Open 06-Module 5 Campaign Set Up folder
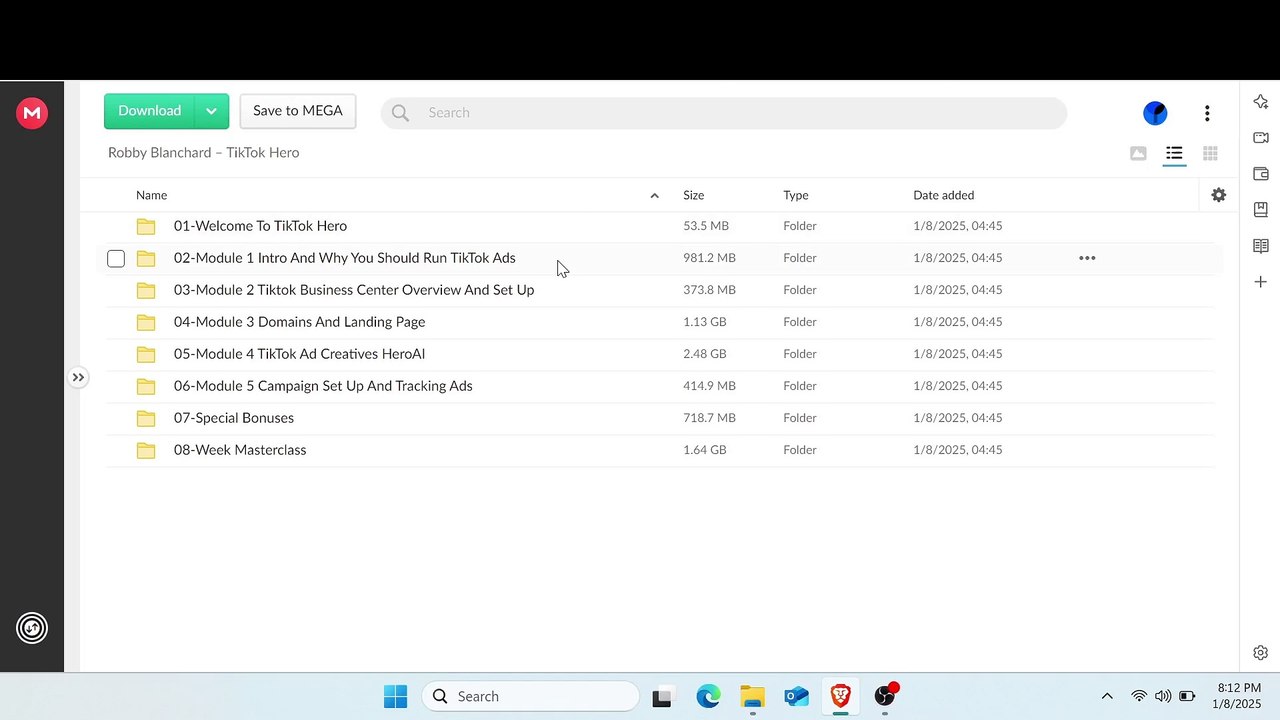Image resolution: width=1280 pixels, height=720 pixels. [323, 386]
